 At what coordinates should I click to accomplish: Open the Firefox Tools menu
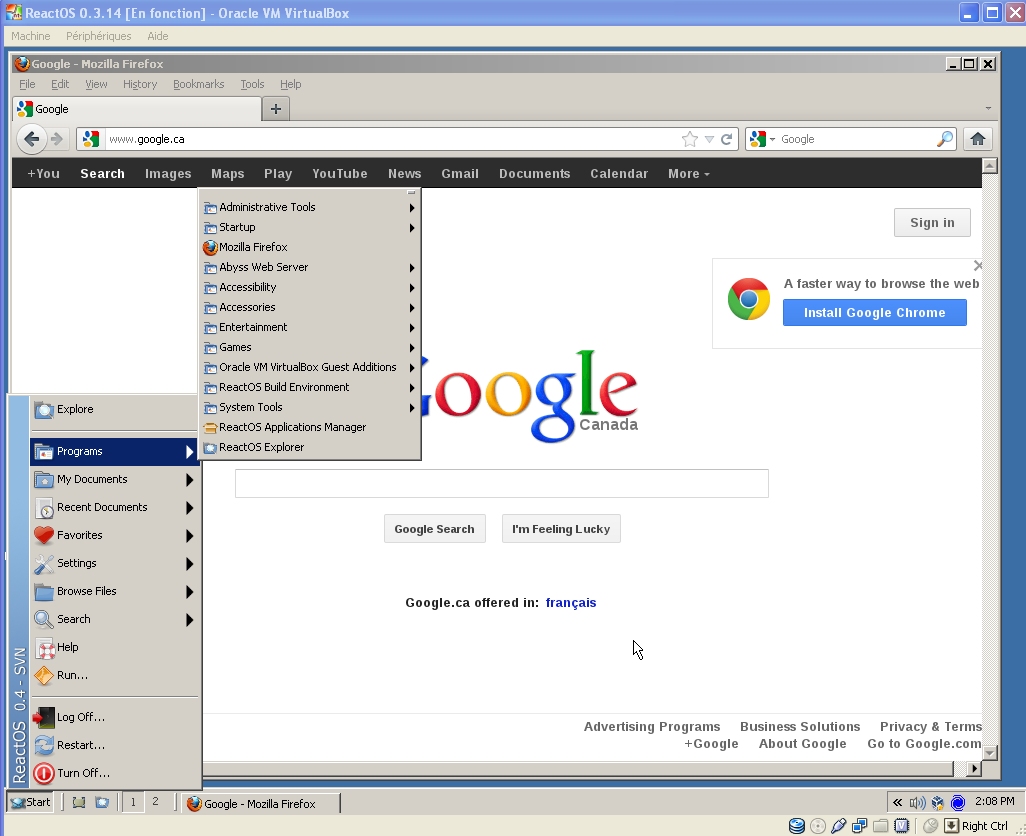252,84
